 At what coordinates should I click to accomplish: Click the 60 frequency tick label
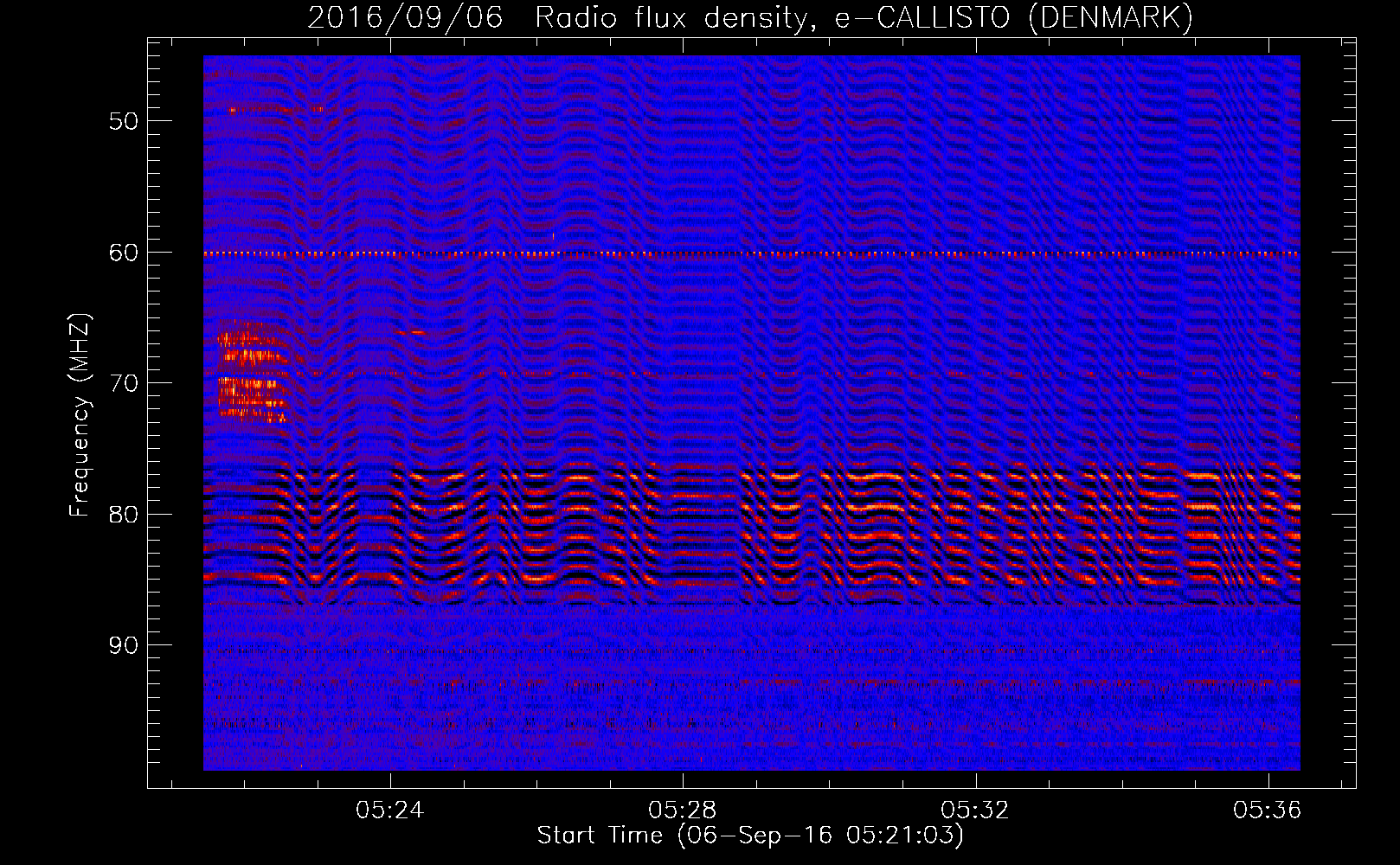coord(124,253)
